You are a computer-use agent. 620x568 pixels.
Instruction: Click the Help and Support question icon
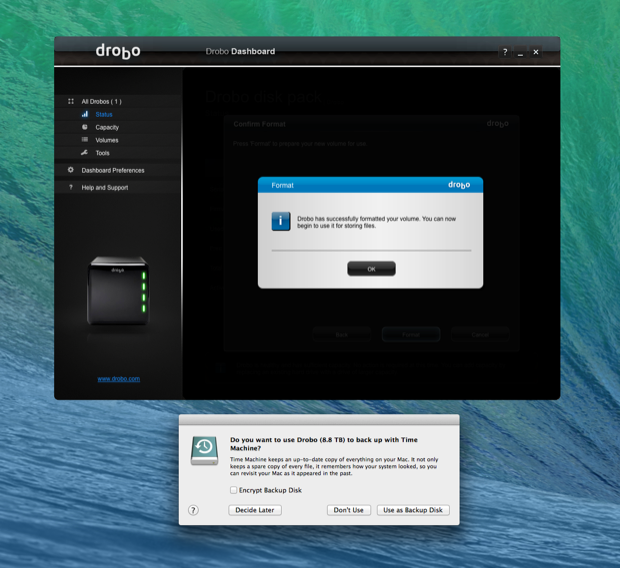(71, 187)
